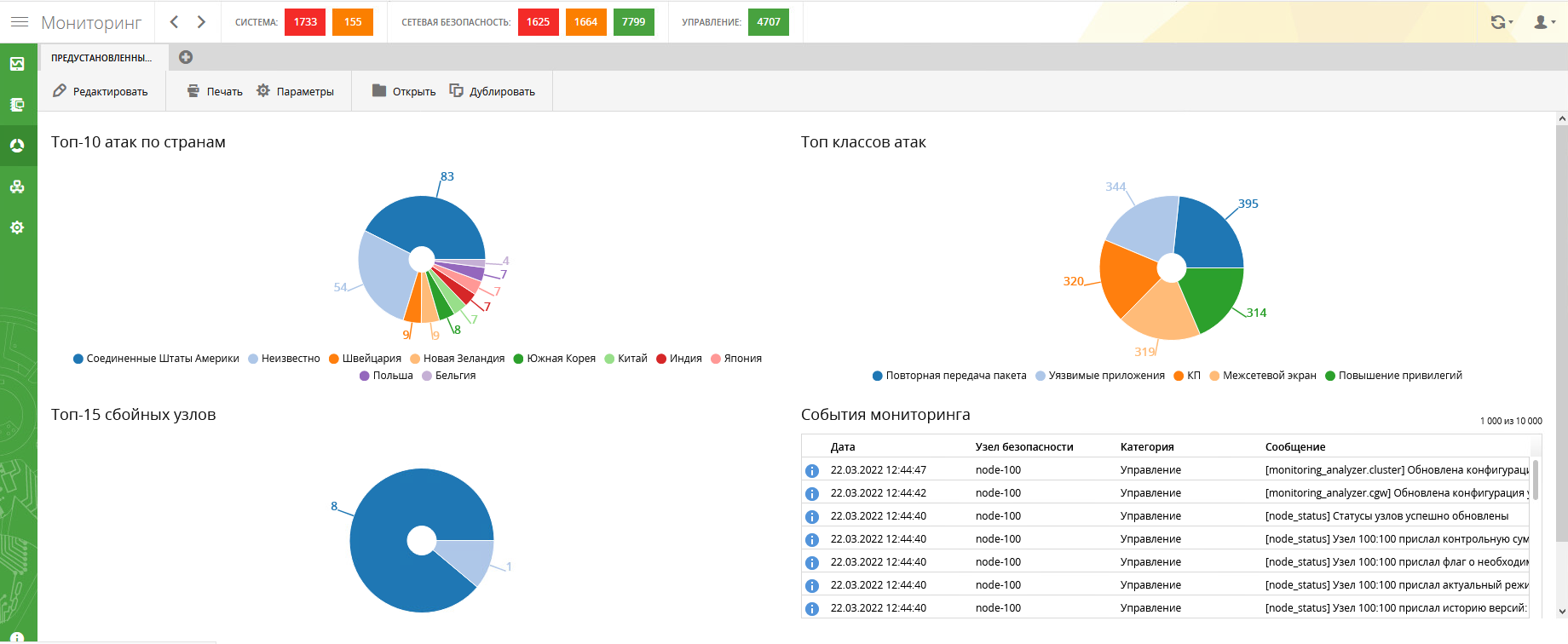Click the page scroll down arrow
This screenshot has width=1568, height=644.
[x=1561, y=612]
